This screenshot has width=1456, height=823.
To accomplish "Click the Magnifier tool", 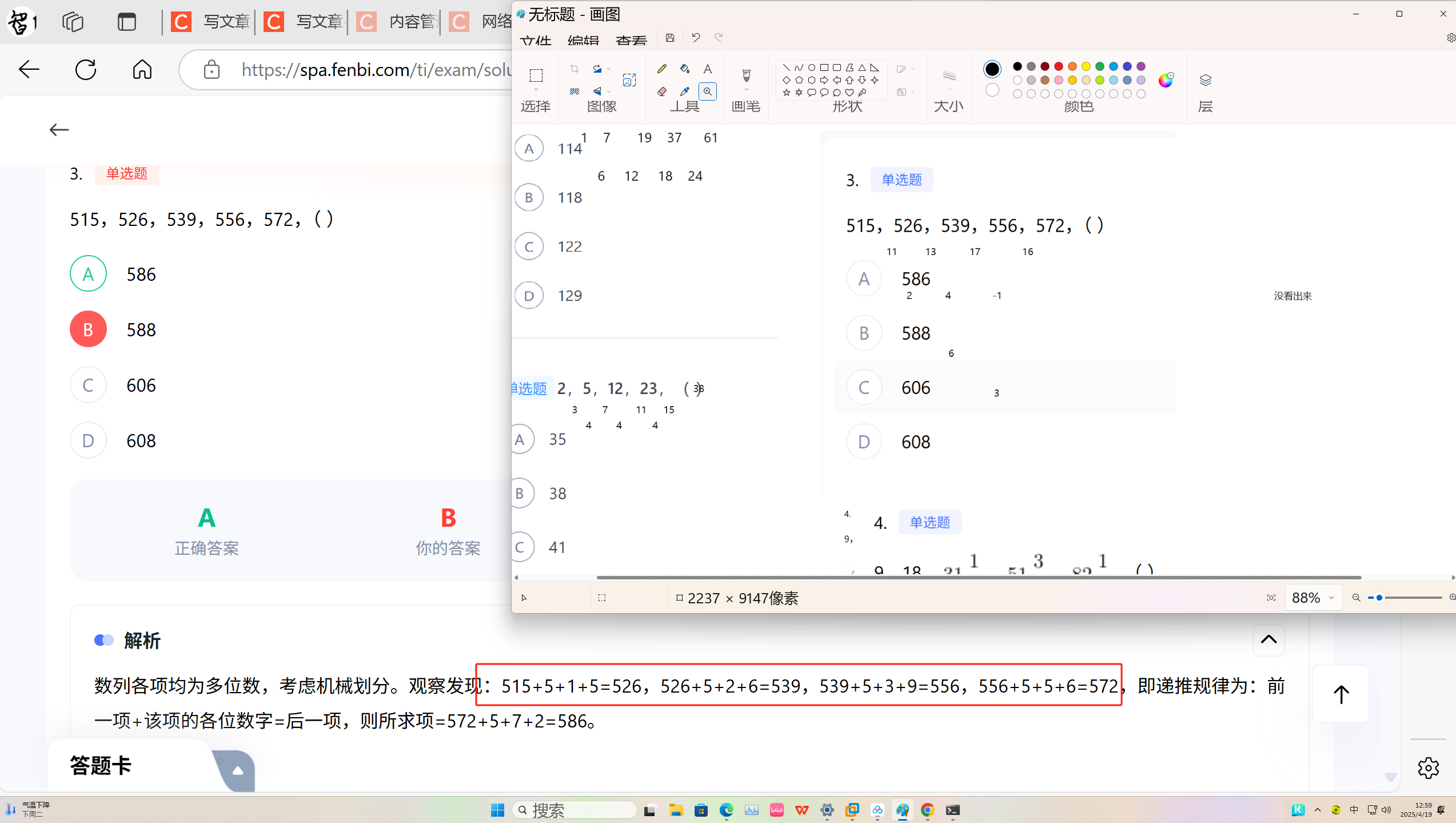I will 707,92.
